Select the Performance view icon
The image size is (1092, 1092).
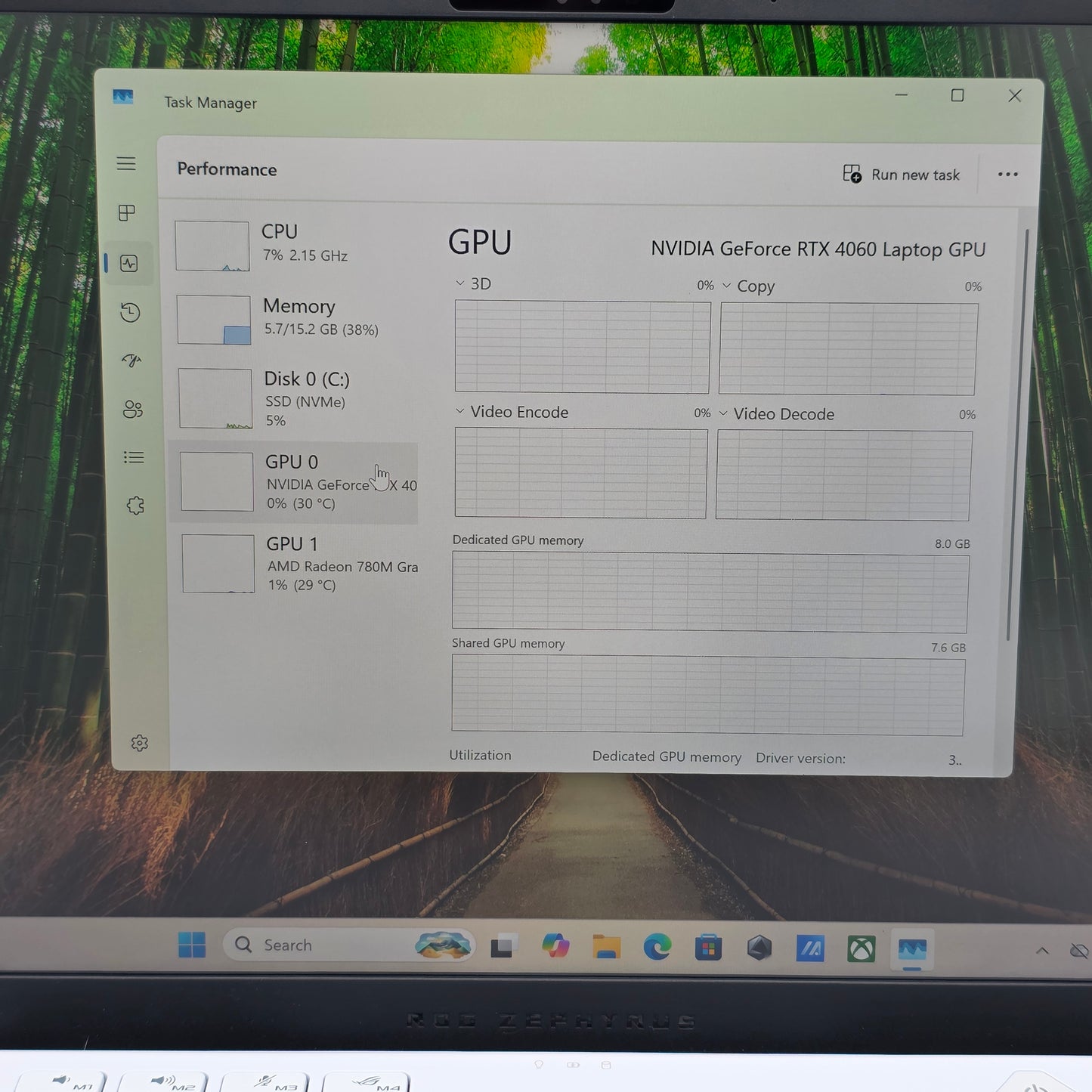coord(130,263)
